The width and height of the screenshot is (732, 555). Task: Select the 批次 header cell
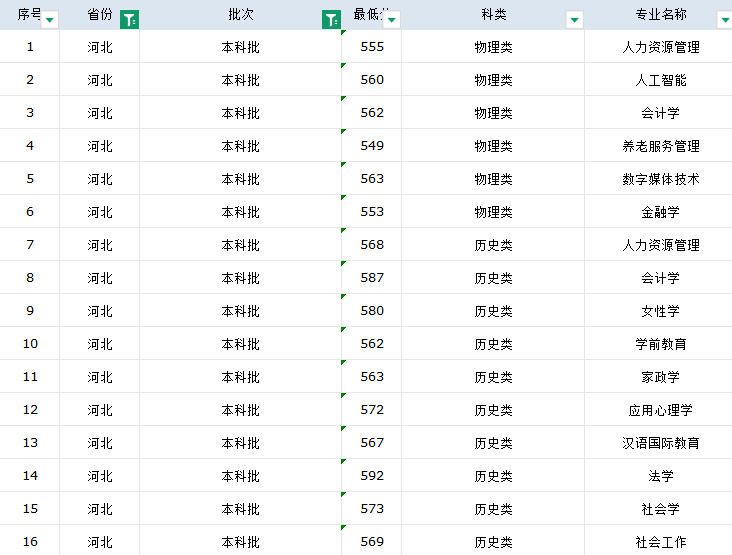click(x=240, y=15)
